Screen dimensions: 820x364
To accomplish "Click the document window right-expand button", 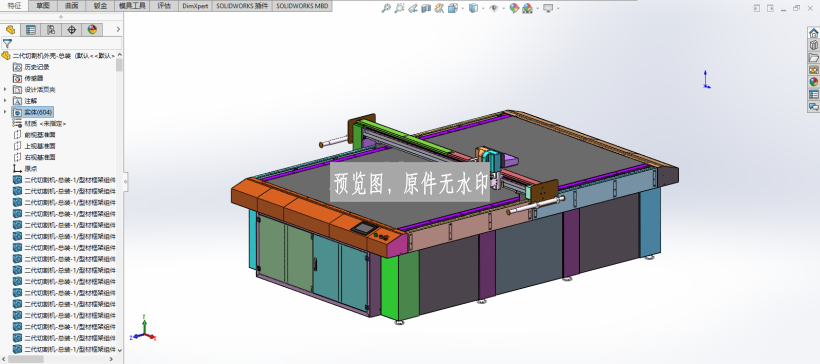I will 770,8.
